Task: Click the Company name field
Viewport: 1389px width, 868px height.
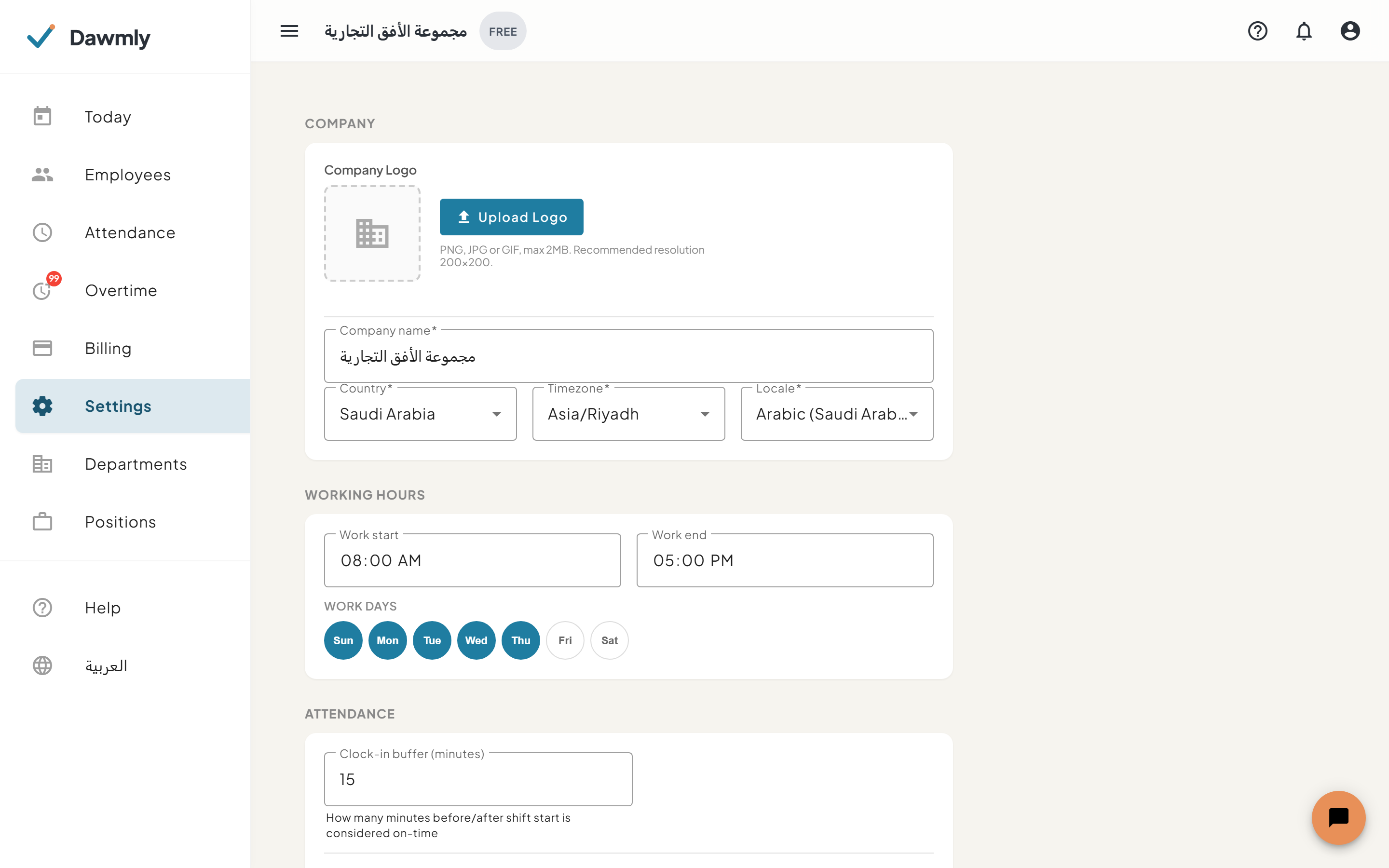Action: click(628, 356)
